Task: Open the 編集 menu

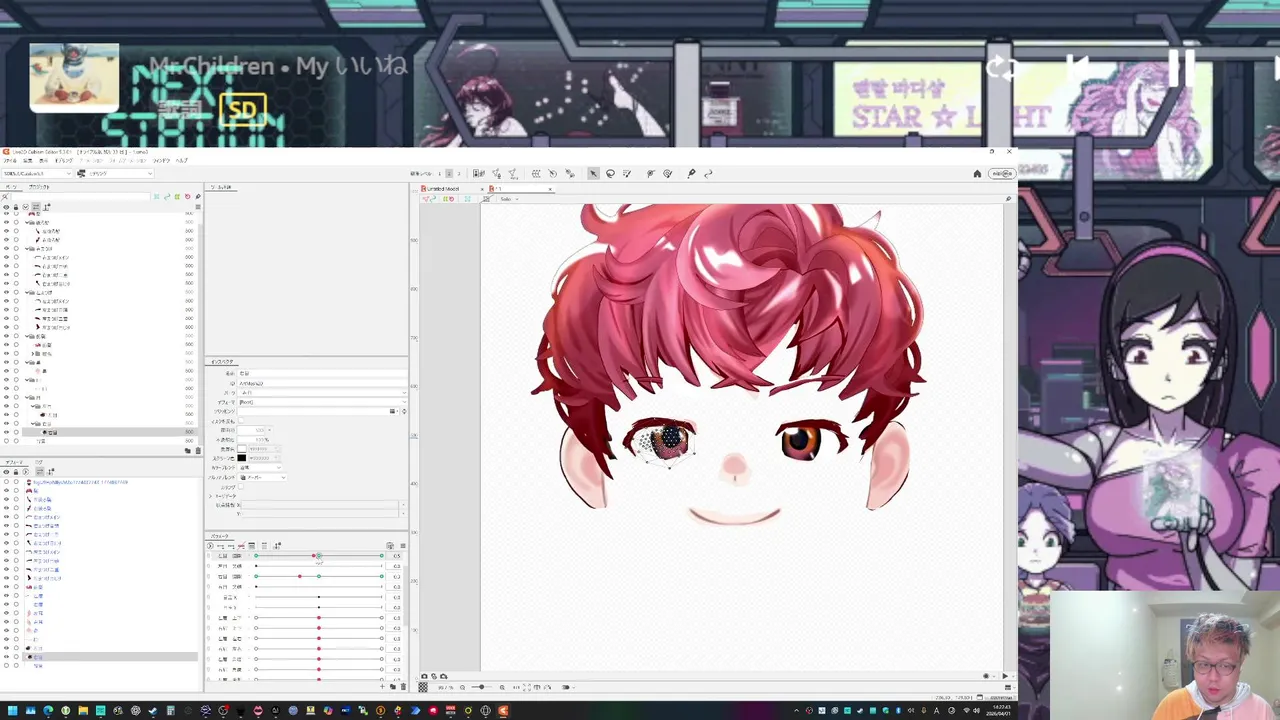Action: tap(28, 161)
